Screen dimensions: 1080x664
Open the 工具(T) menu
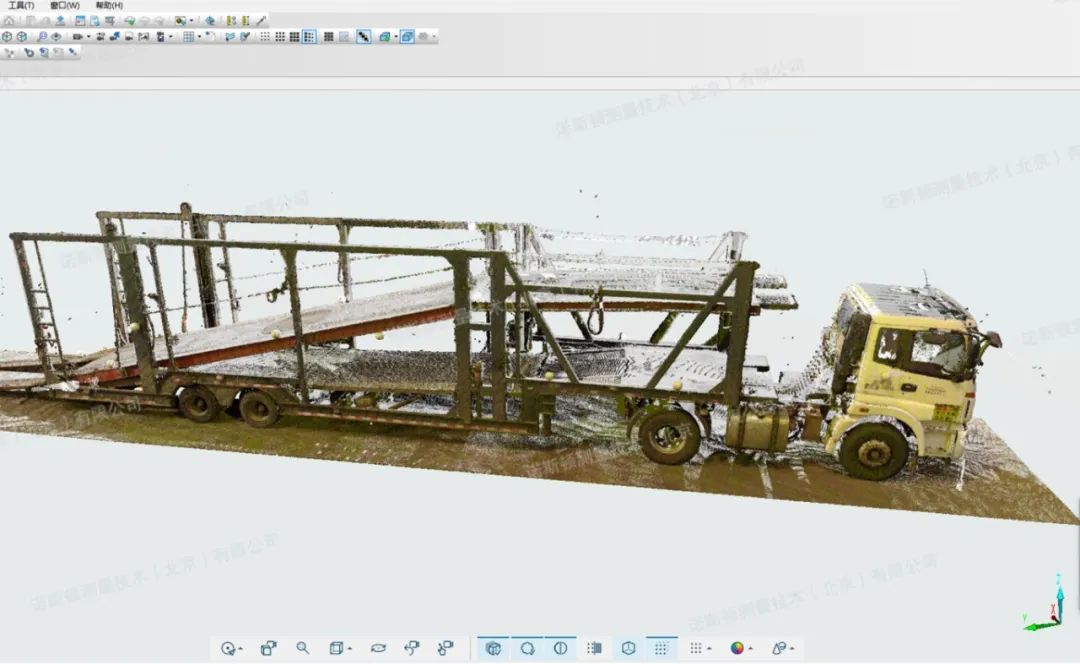click(21, 6)
